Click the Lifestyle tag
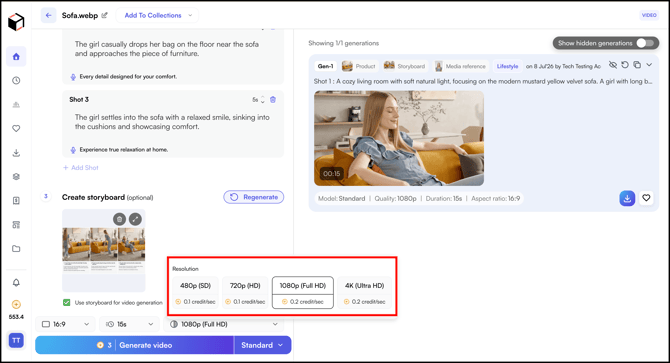Screen dimensions: 670x363 (507, 66)
